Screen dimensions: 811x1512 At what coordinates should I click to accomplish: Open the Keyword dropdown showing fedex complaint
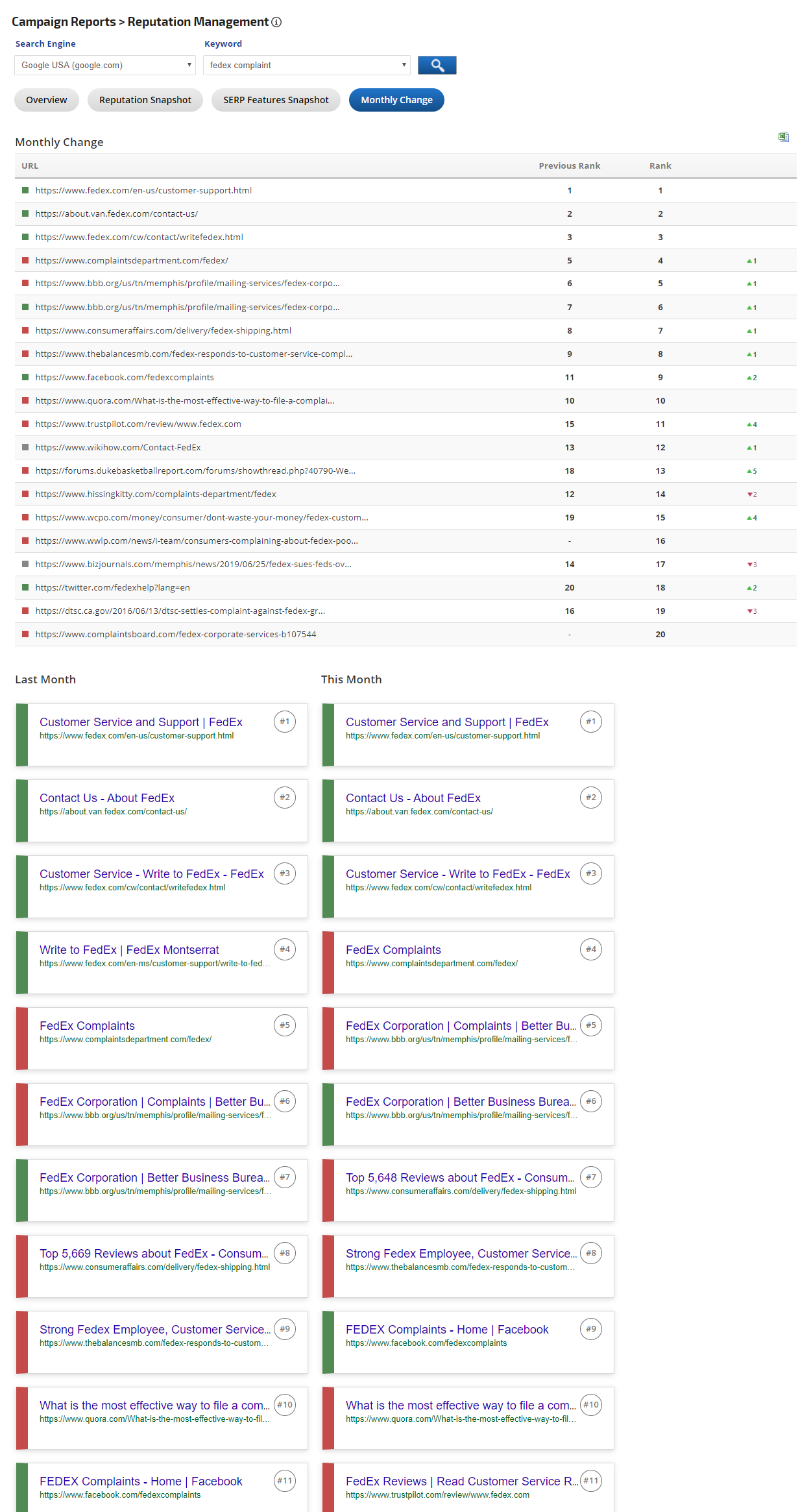(306, 66)
